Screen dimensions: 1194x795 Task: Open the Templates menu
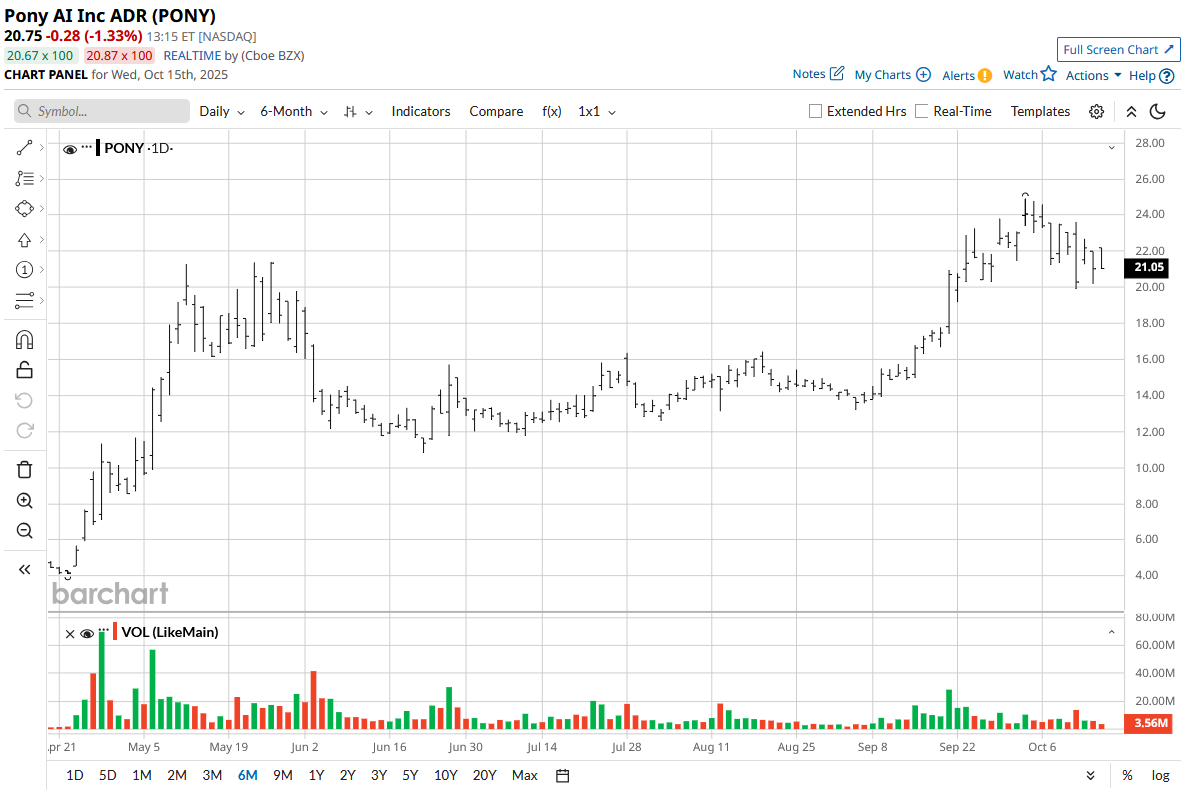point(1040,111)
